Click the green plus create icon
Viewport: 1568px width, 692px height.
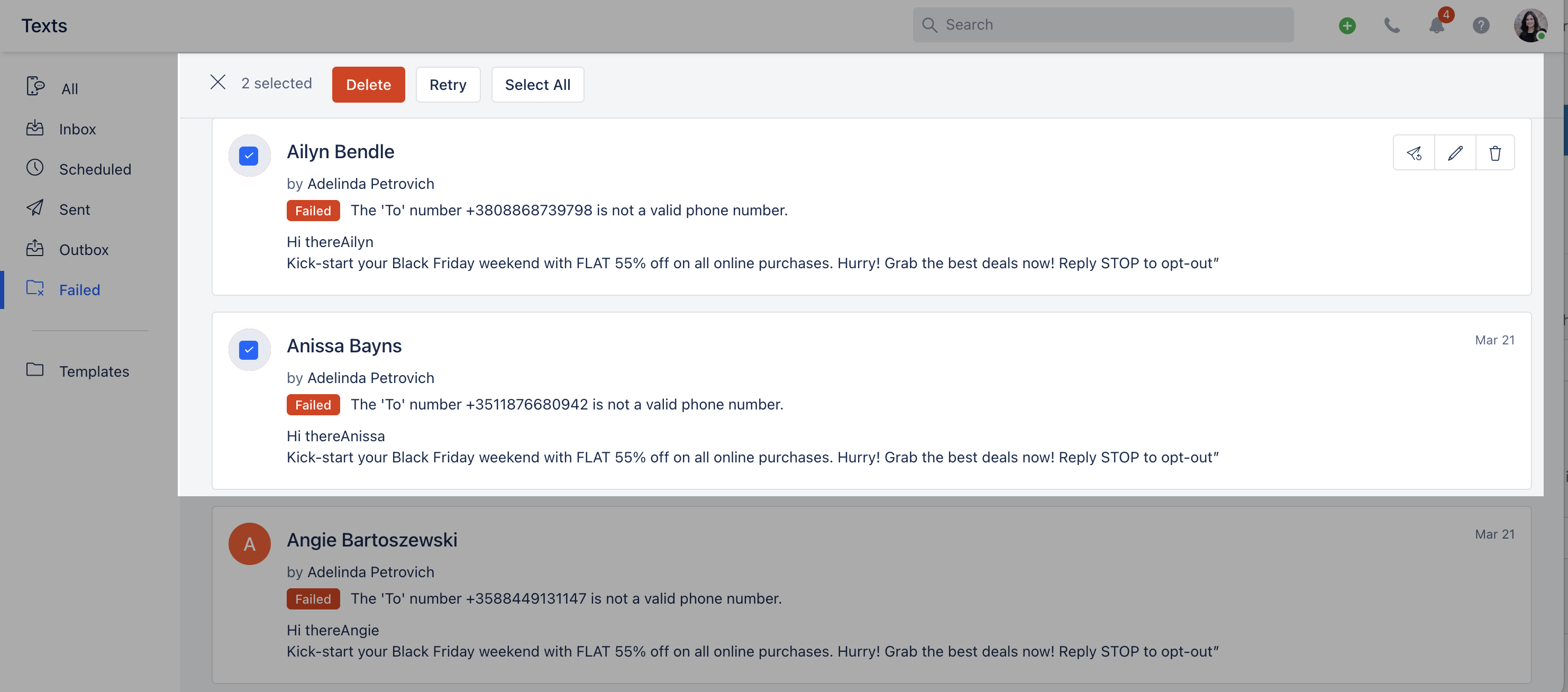click(x=1347, y=25)
